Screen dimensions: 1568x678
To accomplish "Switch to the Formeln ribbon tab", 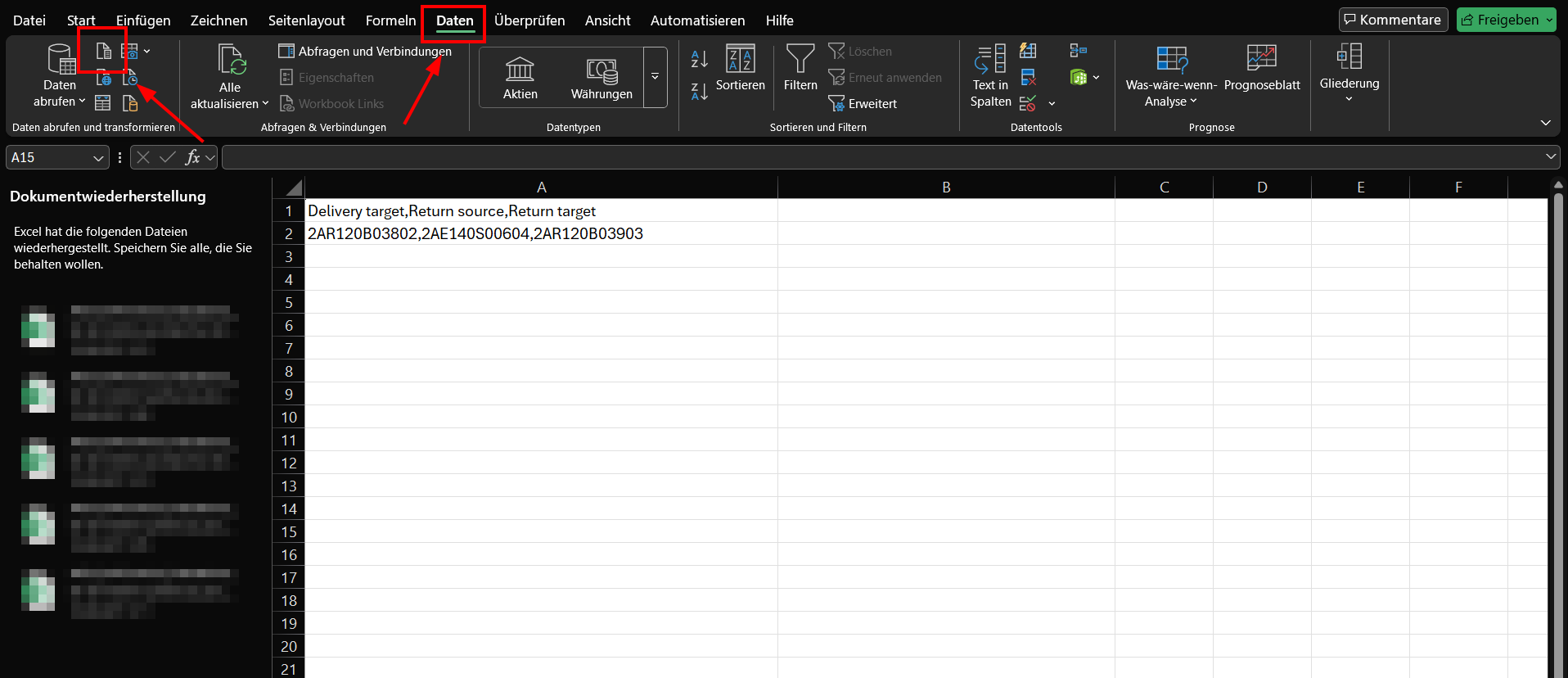I will click(390, 20).
